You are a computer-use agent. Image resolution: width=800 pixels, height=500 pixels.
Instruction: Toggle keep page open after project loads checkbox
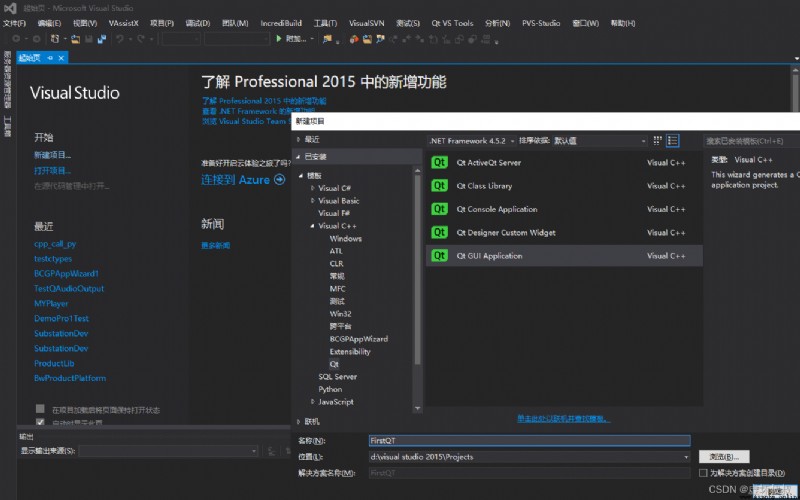click(x=40, y=409)
